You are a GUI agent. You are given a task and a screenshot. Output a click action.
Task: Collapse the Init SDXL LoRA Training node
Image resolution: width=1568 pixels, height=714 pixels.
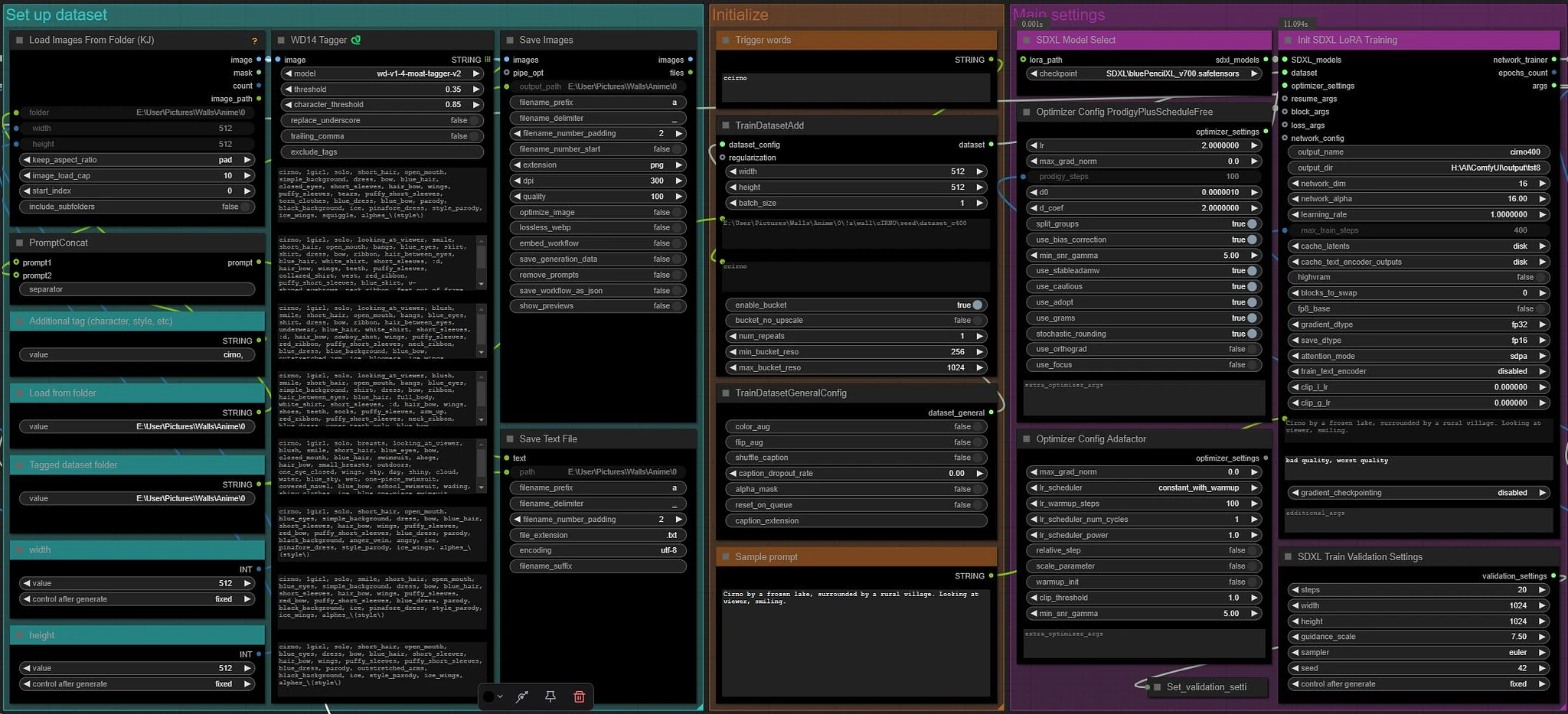click(1288, 40)
